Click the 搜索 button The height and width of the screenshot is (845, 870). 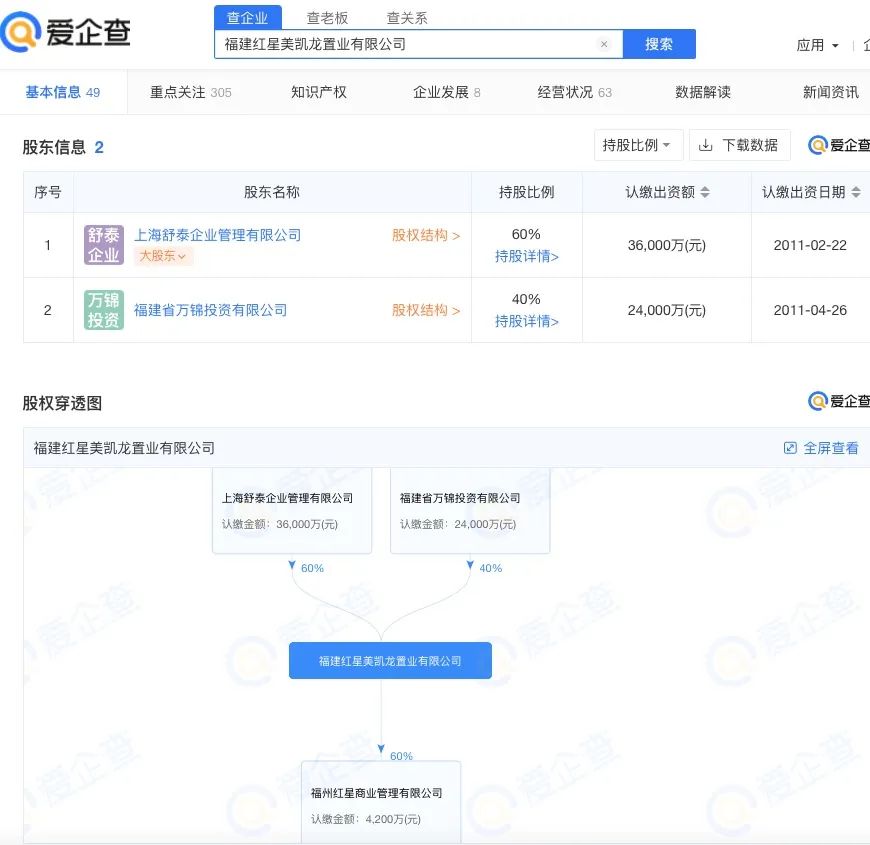pyautogui.click(x=659, y=44)
